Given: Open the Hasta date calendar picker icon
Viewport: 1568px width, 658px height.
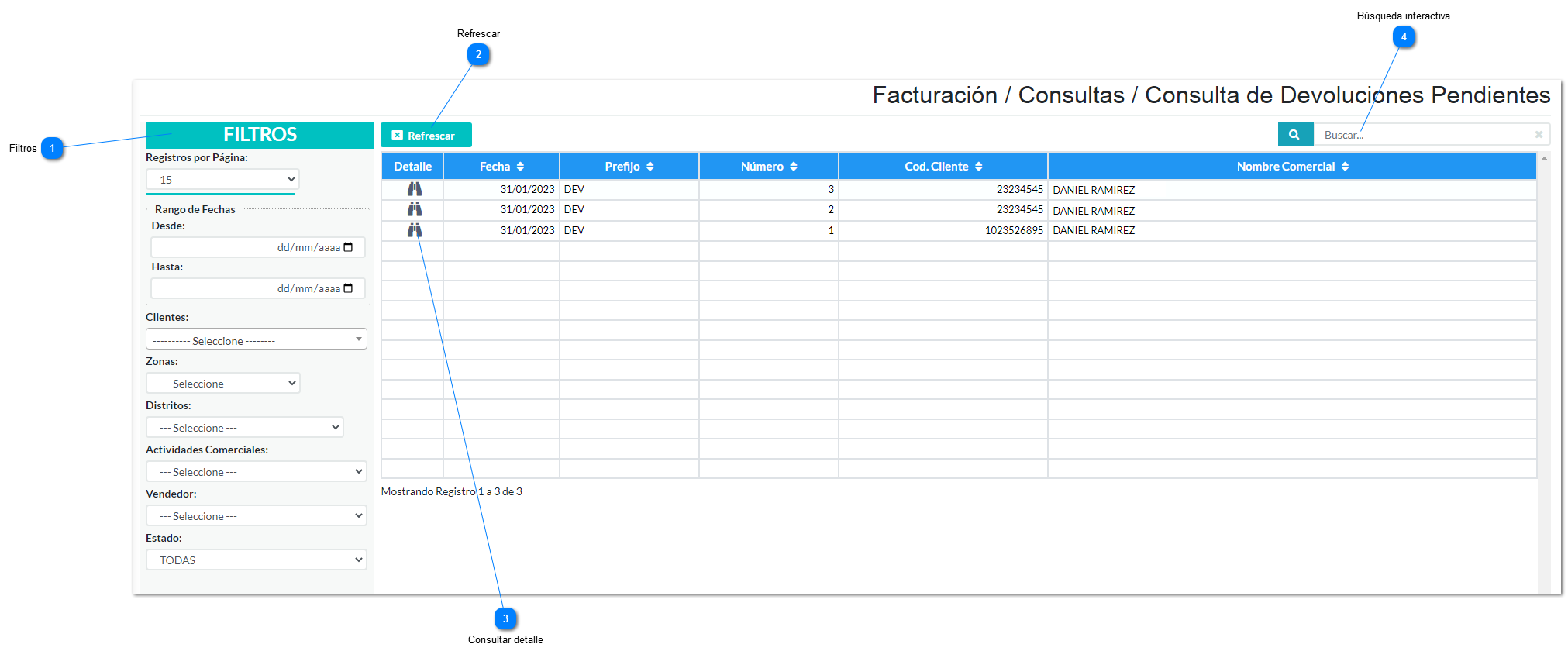Looking at the screenshot, I should (348, 288).
